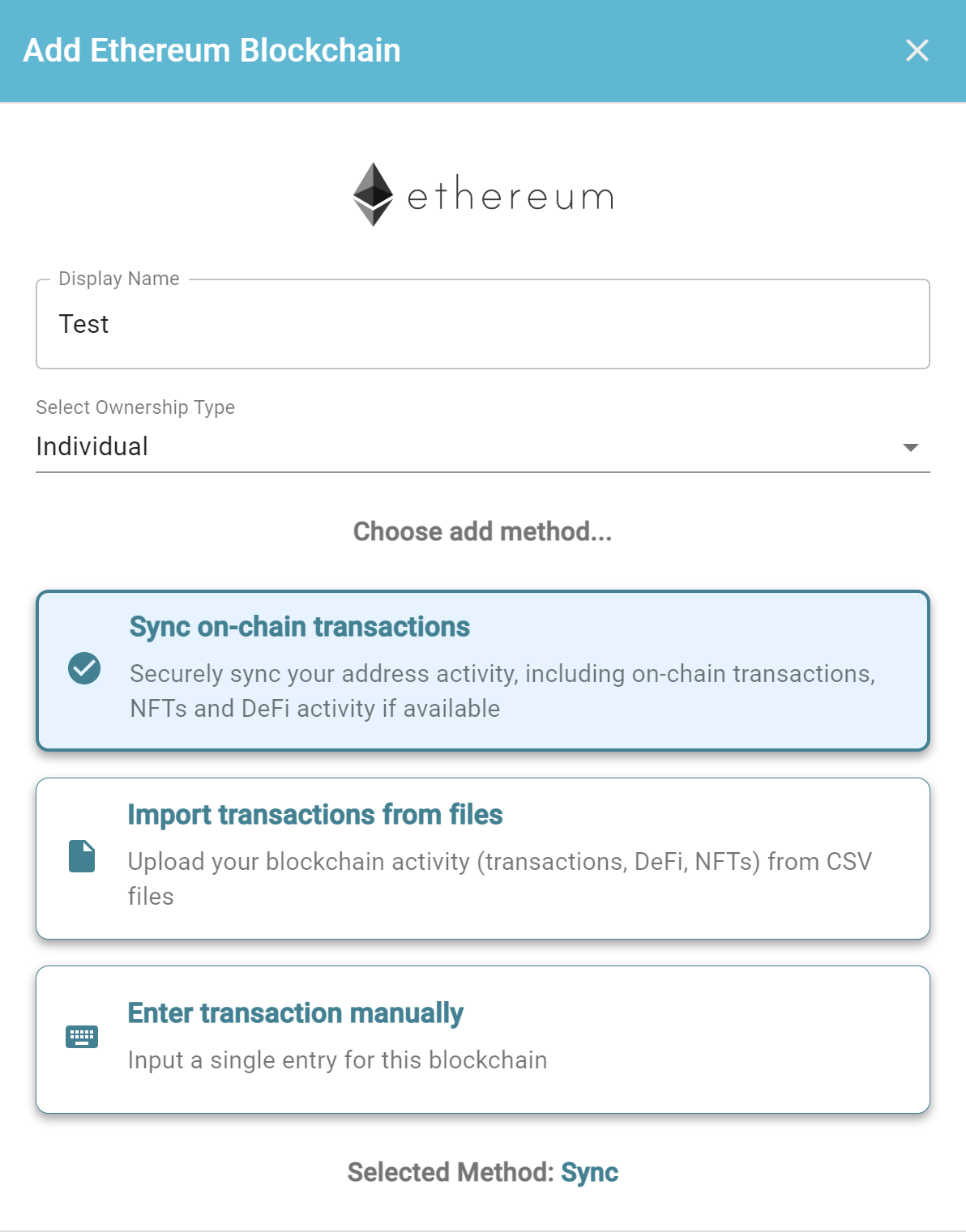Click the keyboard icon beside Enter transaction manually
The image size is (966, 1232).
(83, 1035)
